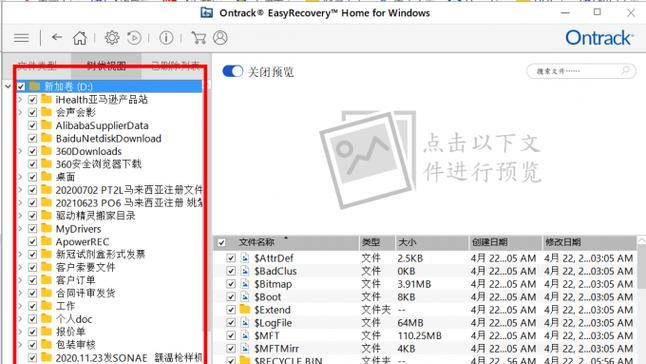Select the 360安全浏览器下载 folder
Image resolution: width=646 pixels, height=364 pixels.
(98, 164)
